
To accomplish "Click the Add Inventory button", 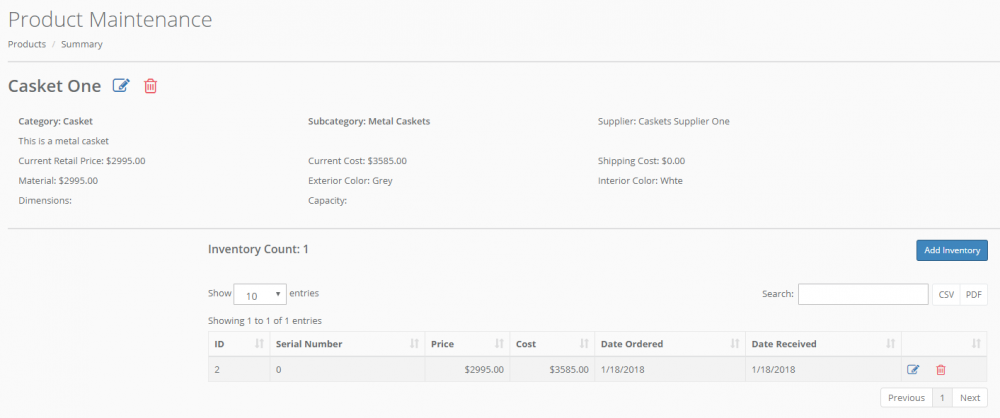I will (x=951, y=250).
